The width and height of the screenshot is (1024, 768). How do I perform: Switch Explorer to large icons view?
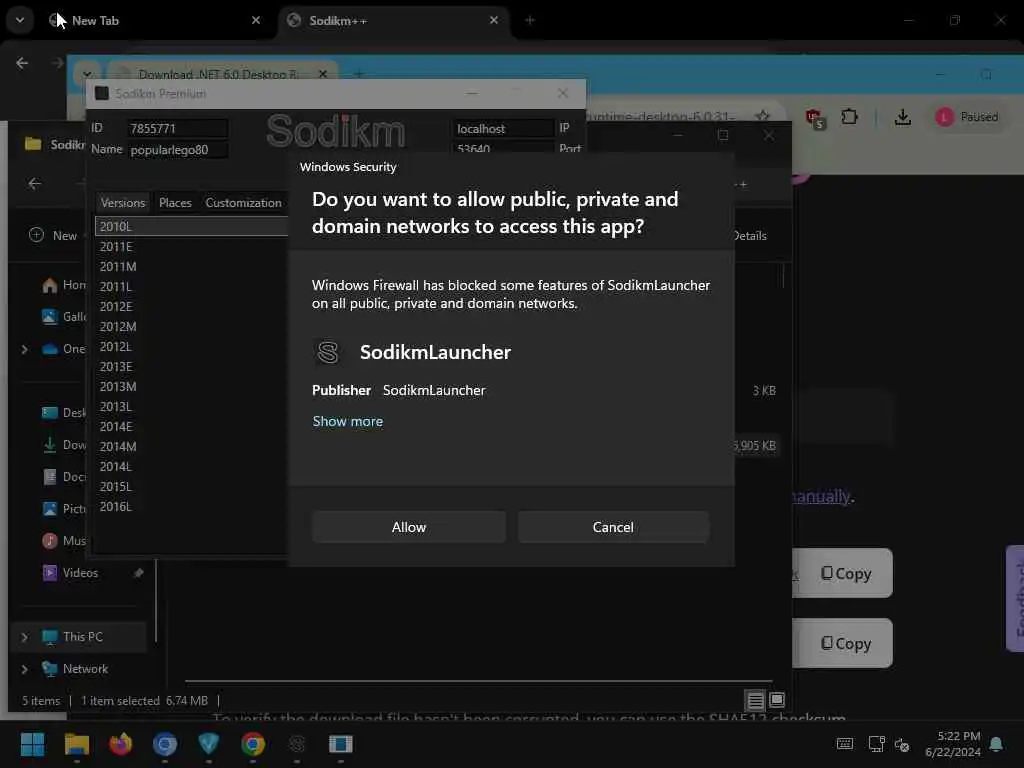tap(777, 700)
